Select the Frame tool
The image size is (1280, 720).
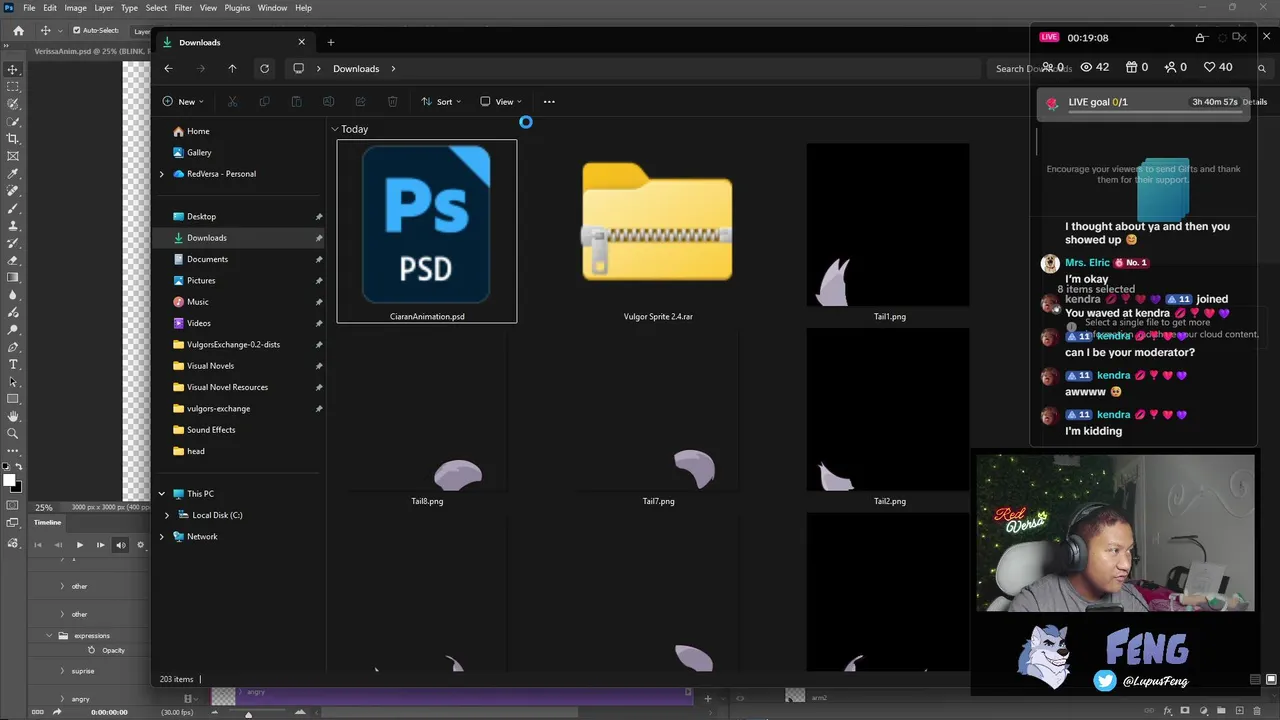point(13,156)
